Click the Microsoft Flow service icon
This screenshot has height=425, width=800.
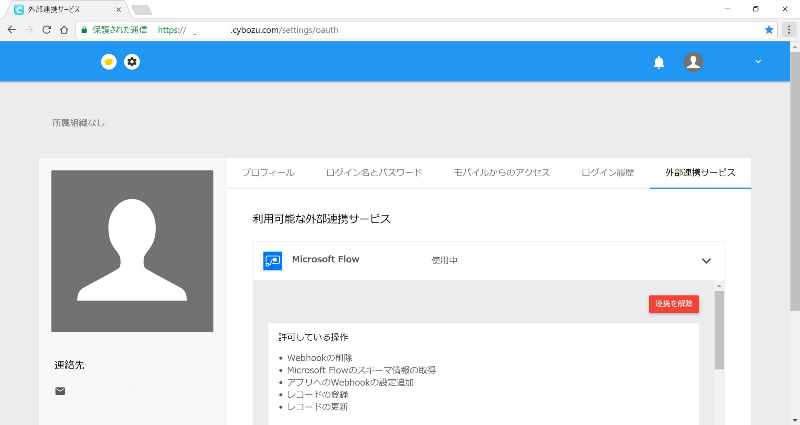tap(272, 260)
